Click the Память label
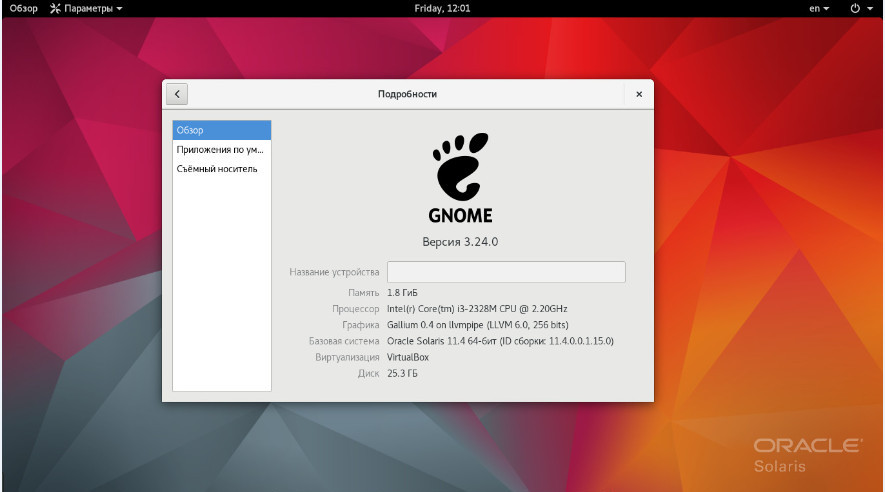The height and width of the screenshot is (492, 885). tap(363, 293)
